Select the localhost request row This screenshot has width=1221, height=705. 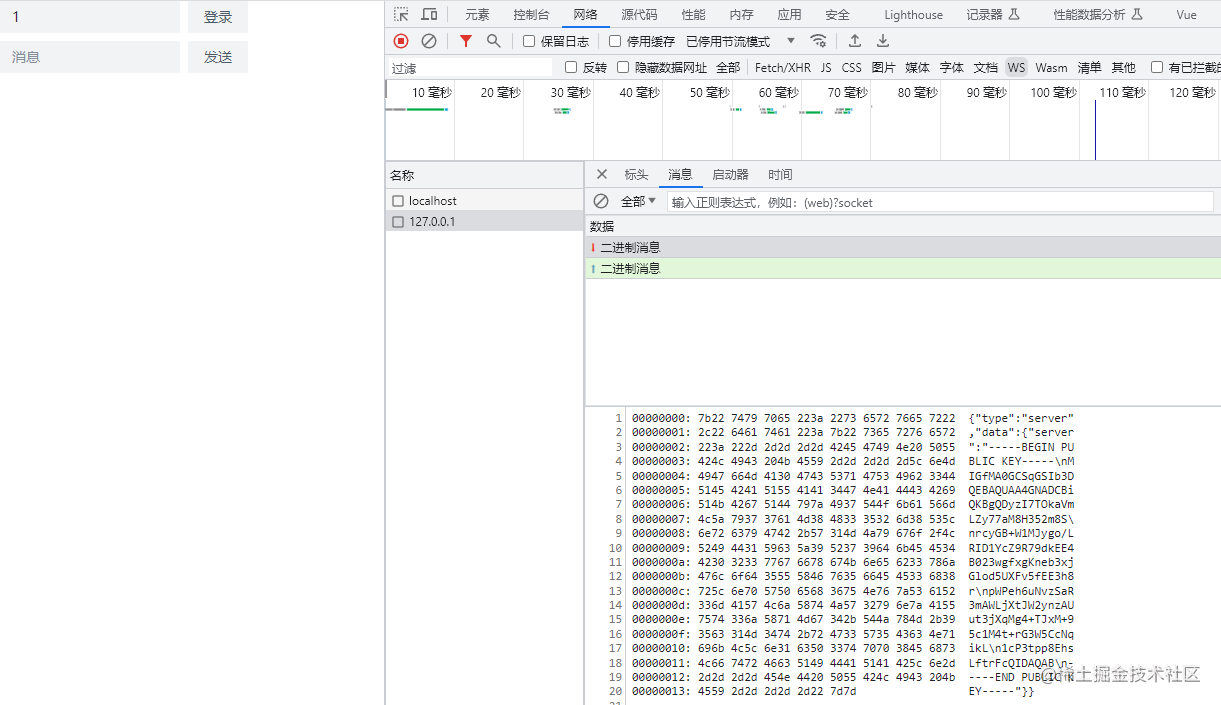point(485,201)
